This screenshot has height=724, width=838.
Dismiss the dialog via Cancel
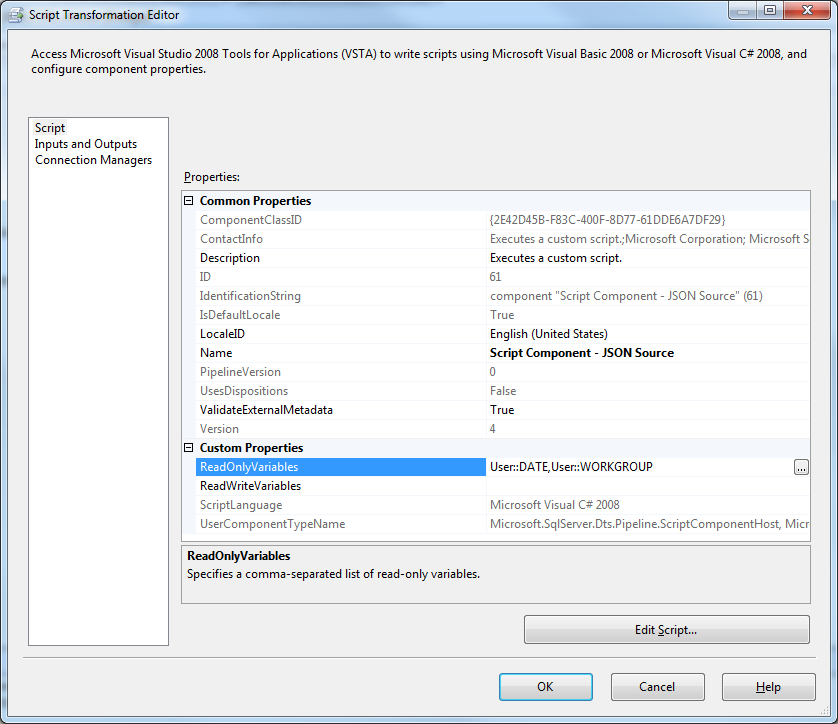[x=657, y=687]
